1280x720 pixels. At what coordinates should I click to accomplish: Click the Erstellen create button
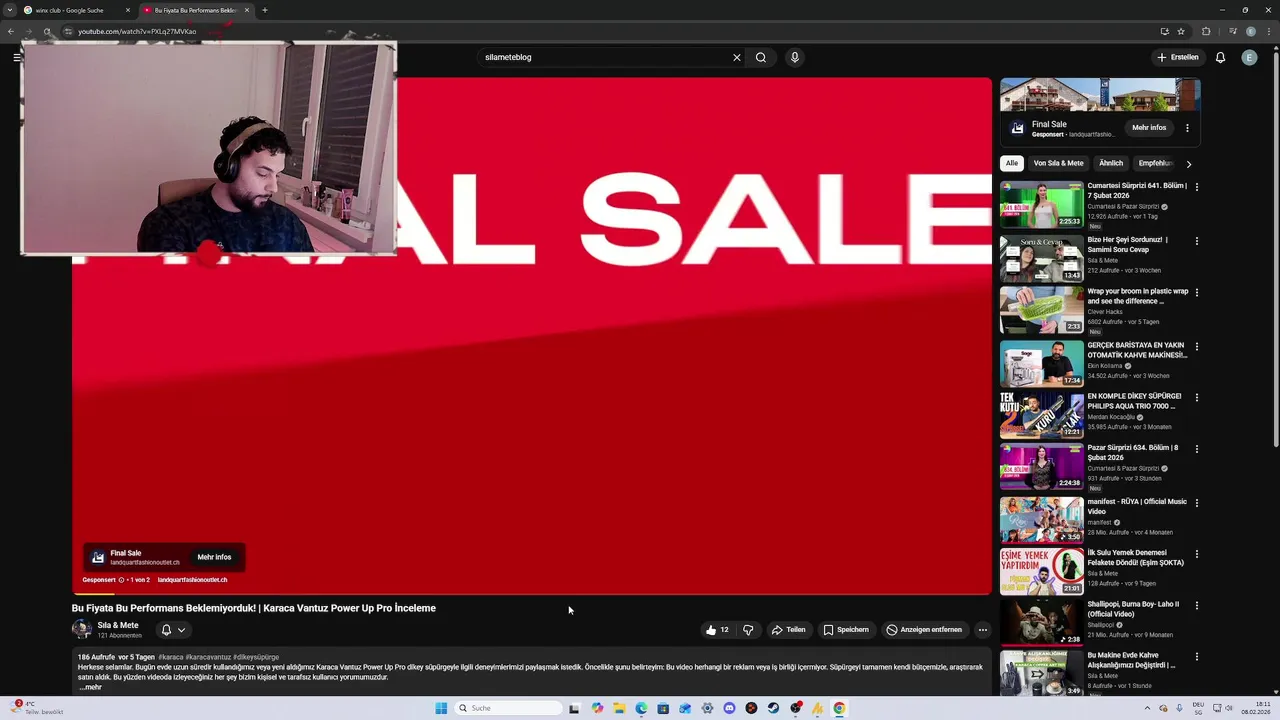[x=1177, y=57]
